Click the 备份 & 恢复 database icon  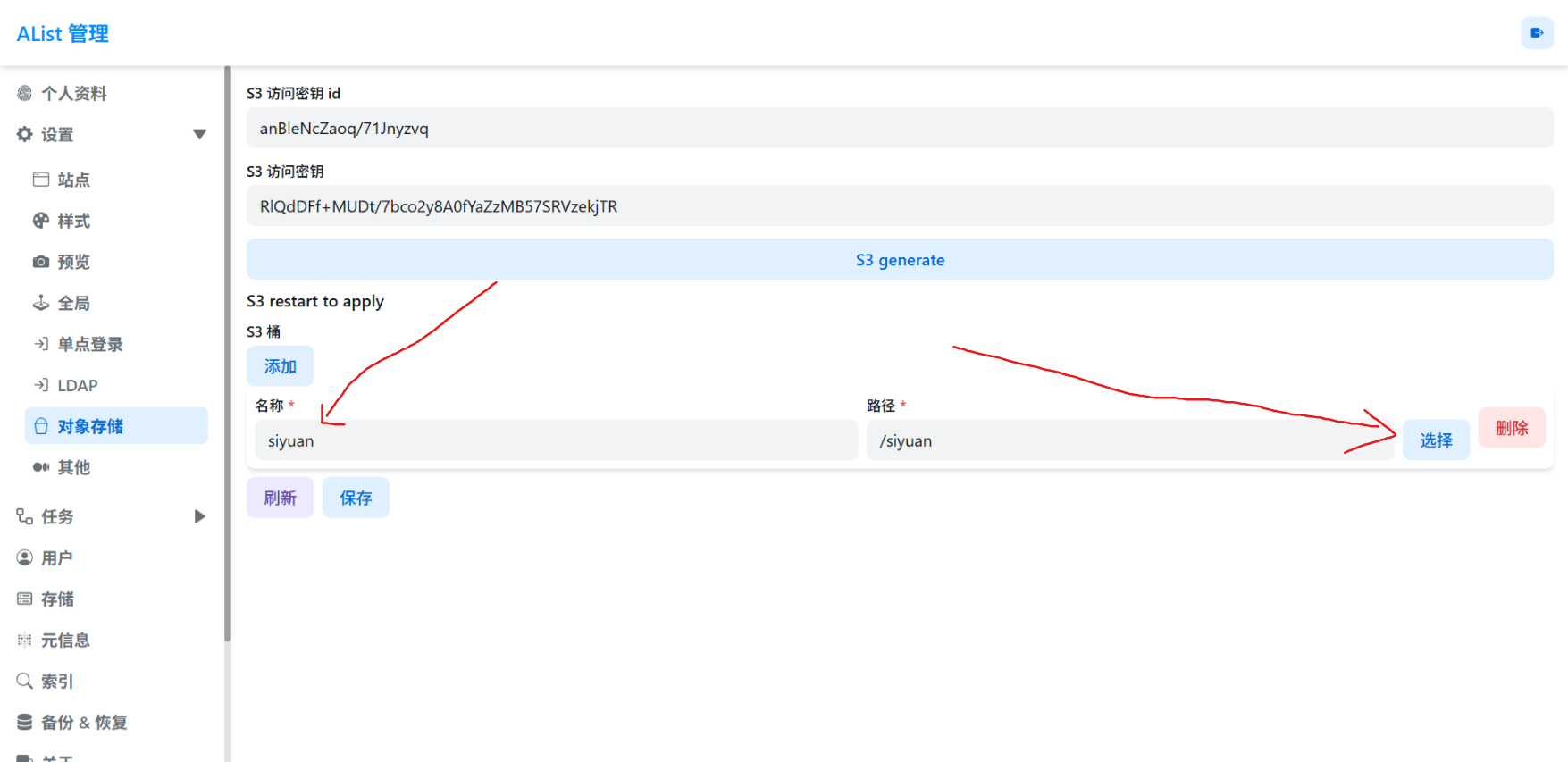coord(24,722)
